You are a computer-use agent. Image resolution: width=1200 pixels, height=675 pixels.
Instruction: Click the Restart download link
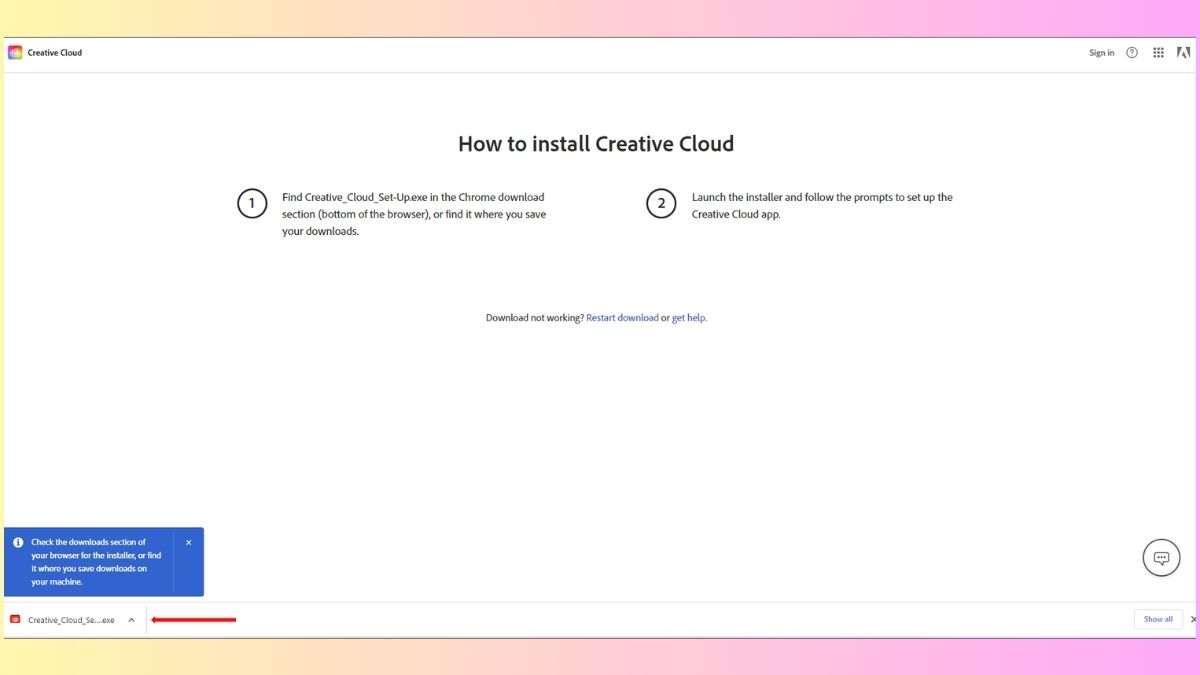tap(622, 317)
